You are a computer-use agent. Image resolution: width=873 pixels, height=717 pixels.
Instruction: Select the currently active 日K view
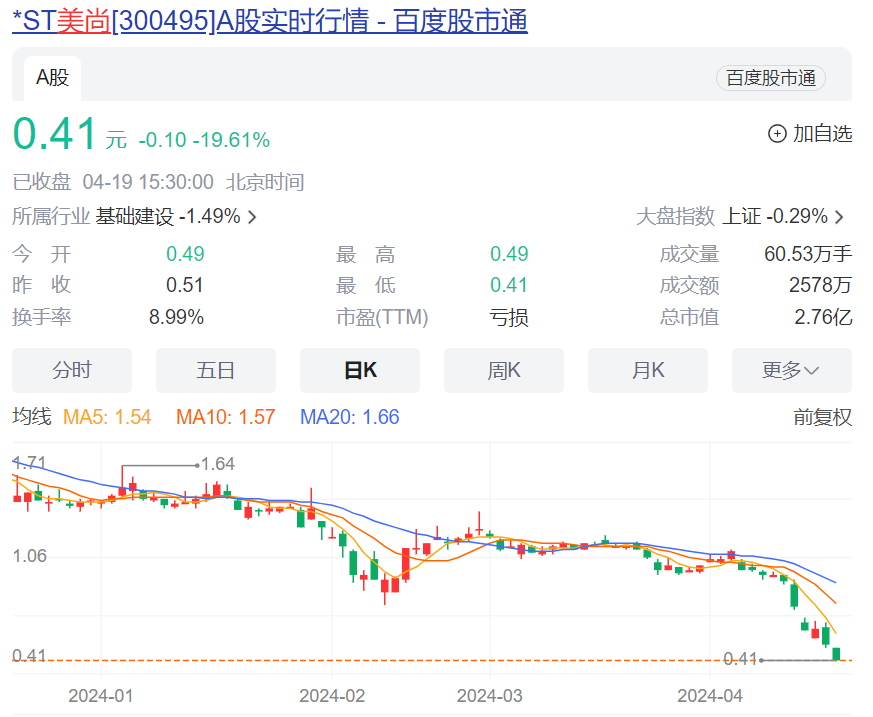359,370
